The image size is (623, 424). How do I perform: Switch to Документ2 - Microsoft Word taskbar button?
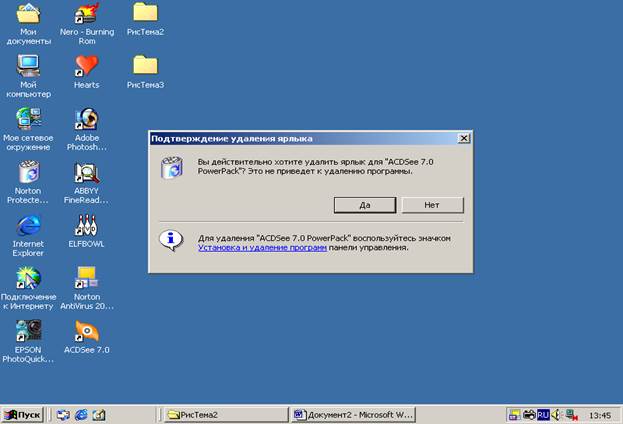coord(353,415)
